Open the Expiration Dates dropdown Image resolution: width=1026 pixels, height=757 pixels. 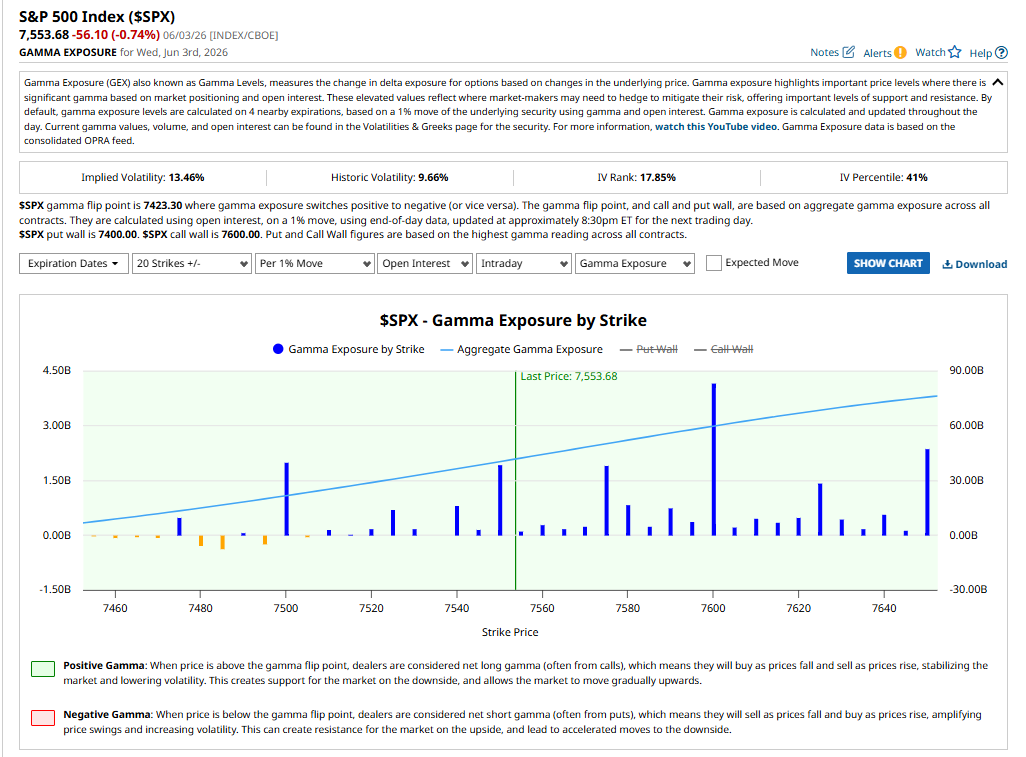(74, 264)
